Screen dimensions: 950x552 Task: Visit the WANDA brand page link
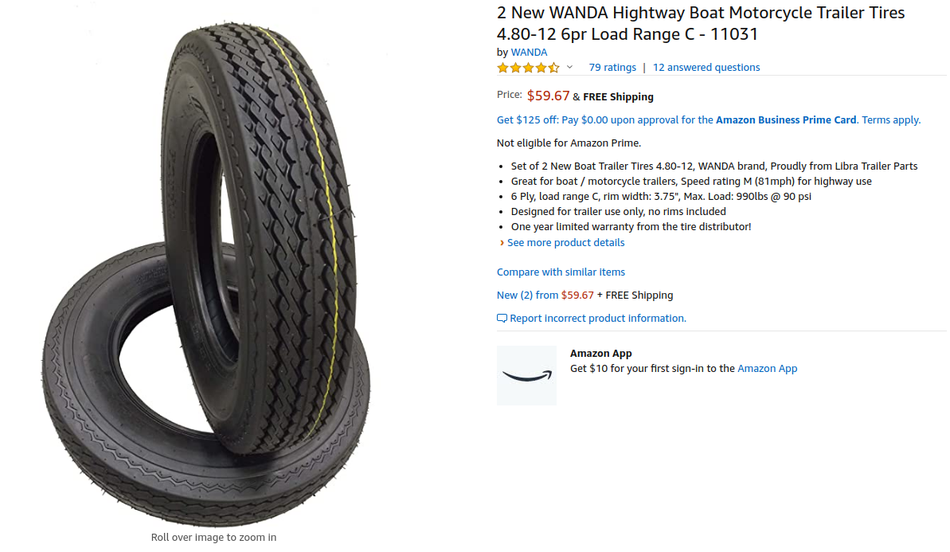(528, 52)
